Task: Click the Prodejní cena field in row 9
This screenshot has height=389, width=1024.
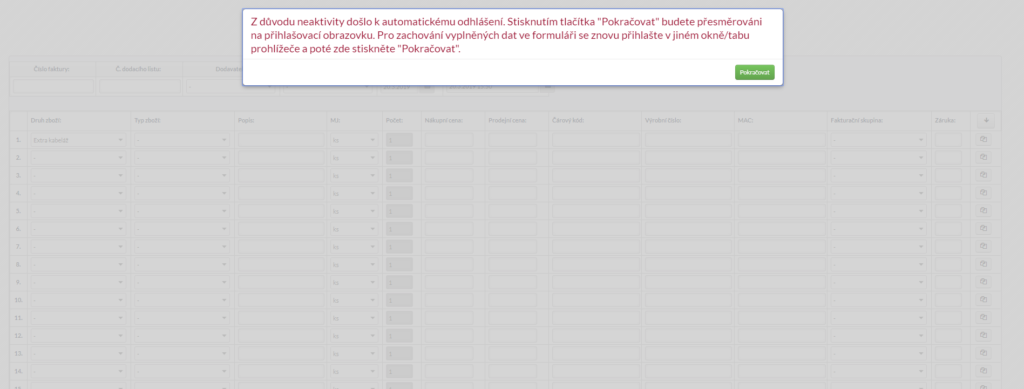Action: point(513,282)
